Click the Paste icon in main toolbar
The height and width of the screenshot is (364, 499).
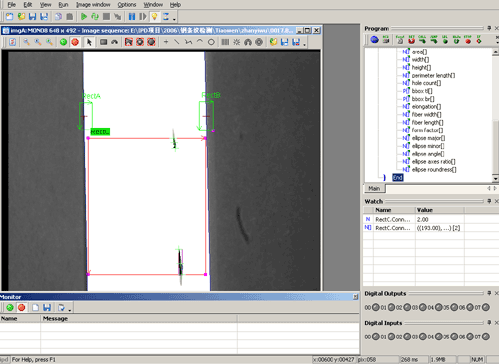(x=70, y=16)
